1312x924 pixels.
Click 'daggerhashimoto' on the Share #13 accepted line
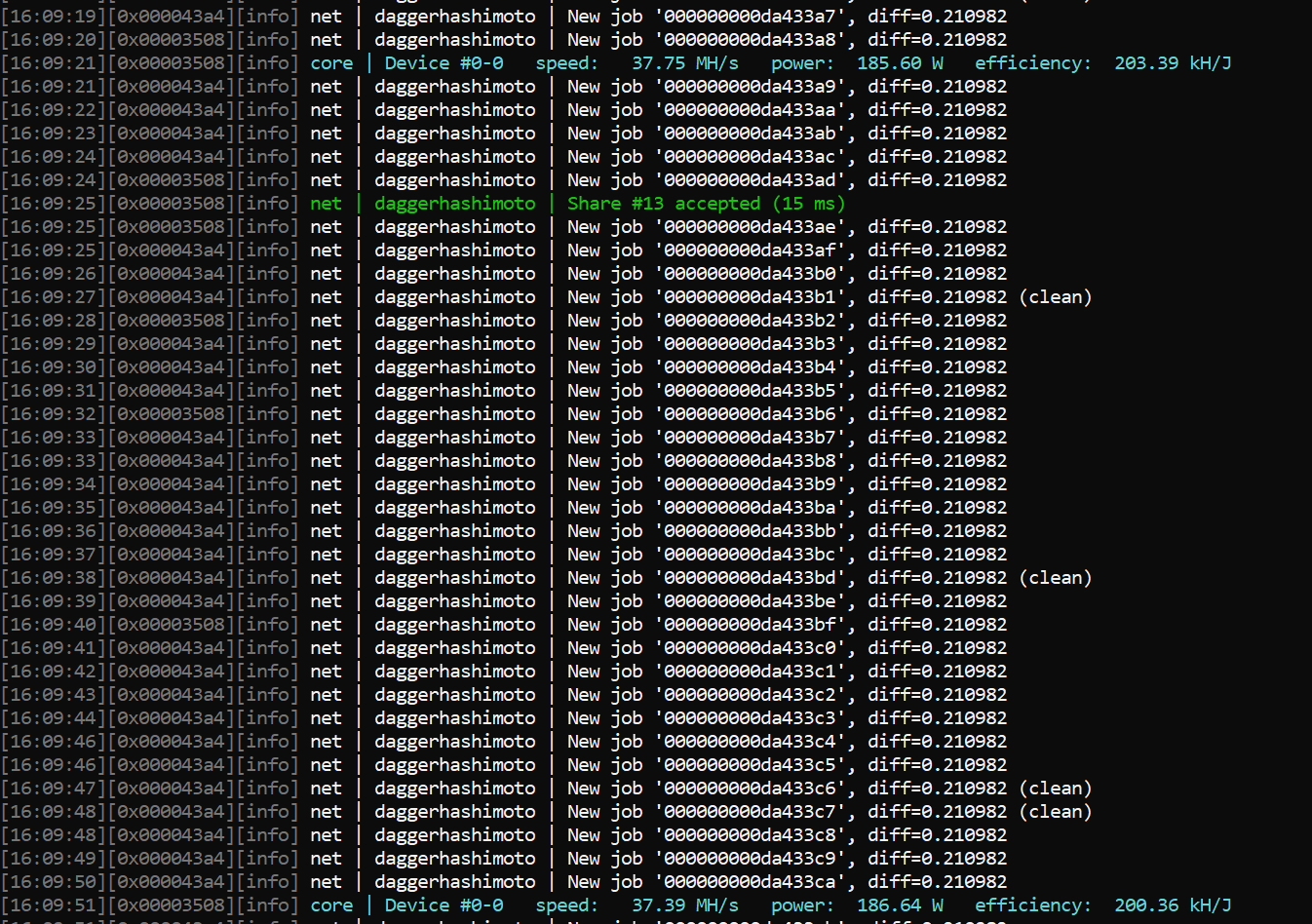tap(455, 204)
